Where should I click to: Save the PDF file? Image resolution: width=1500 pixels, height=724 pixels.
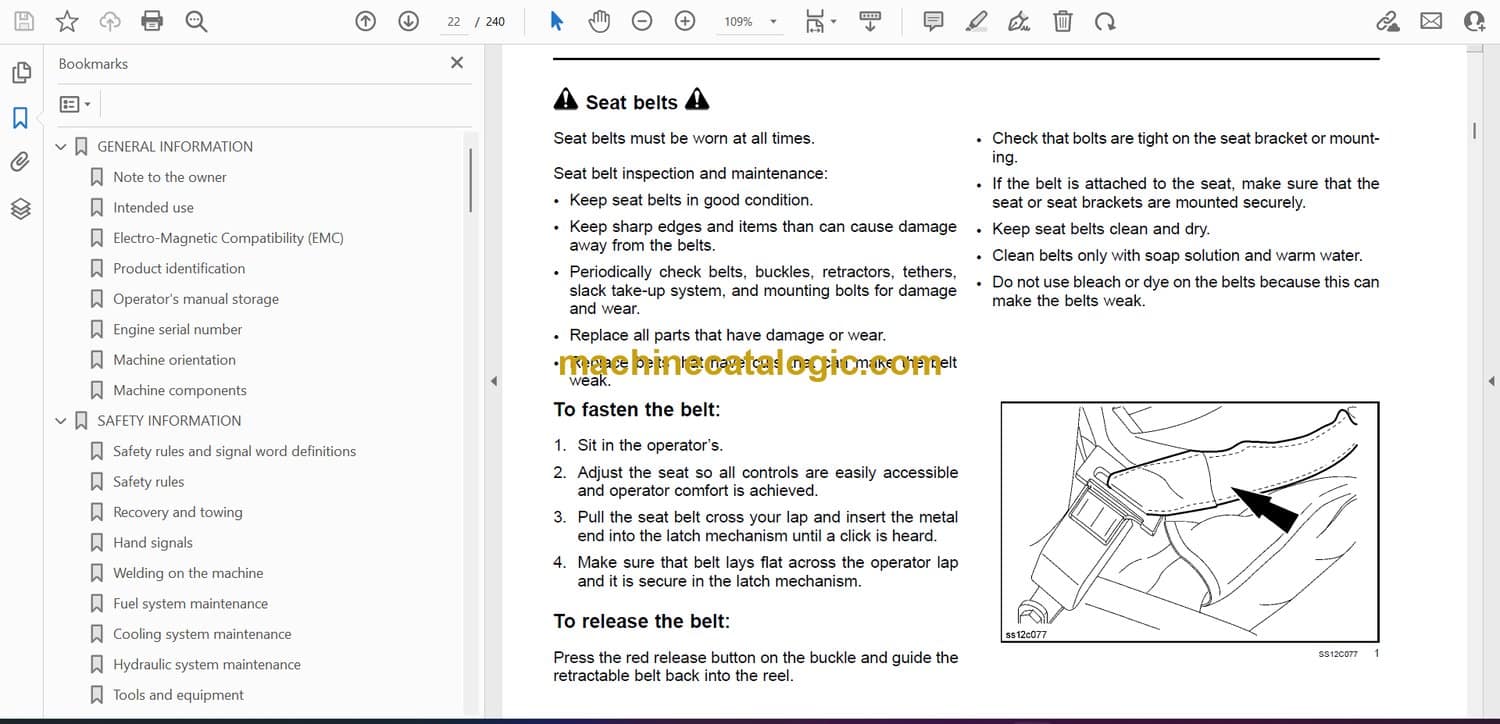click(23, 21)
